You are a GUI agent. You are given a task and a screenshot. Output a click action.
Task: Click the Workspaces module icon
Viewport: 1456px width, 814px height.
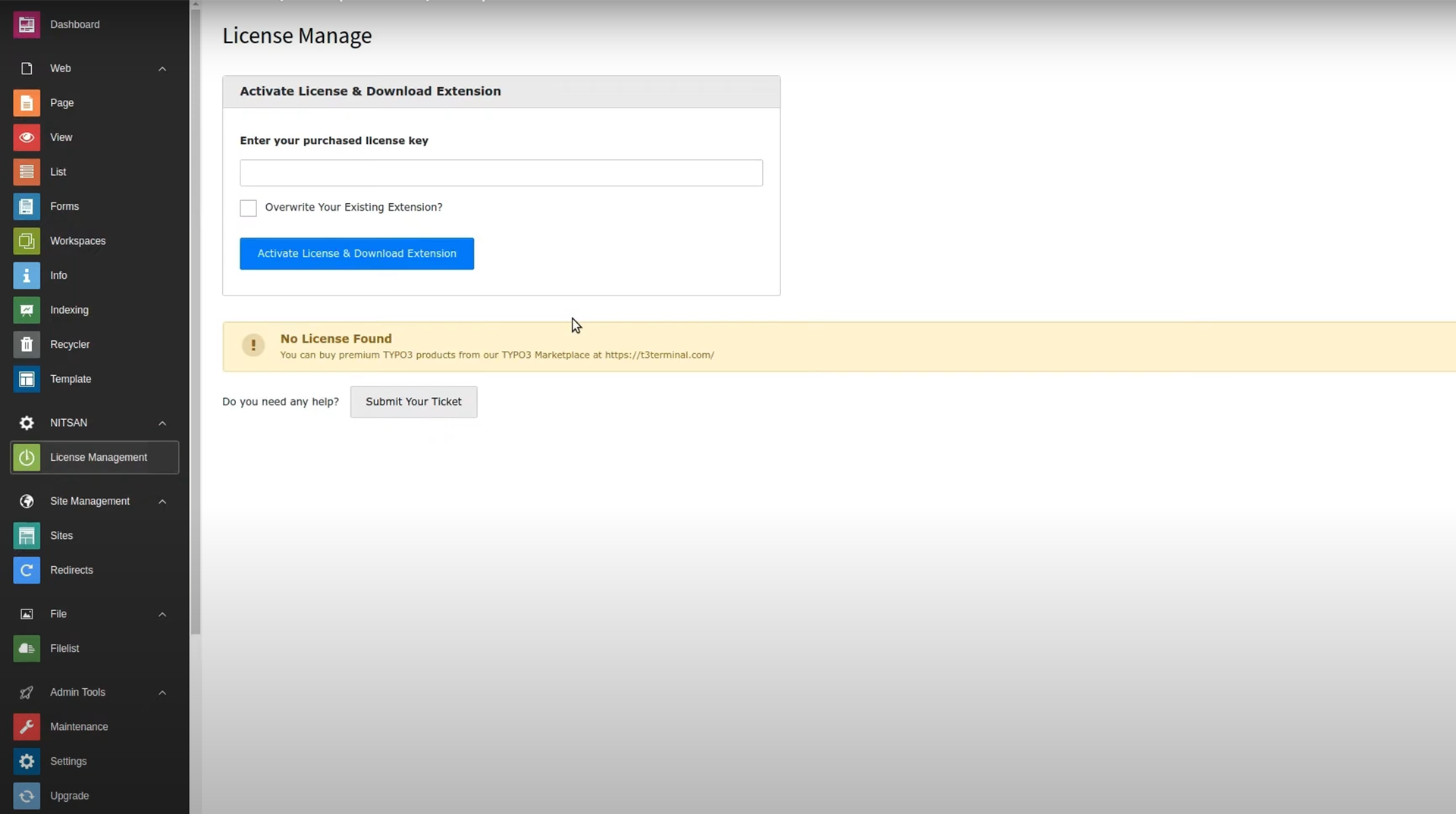point(27,241)
